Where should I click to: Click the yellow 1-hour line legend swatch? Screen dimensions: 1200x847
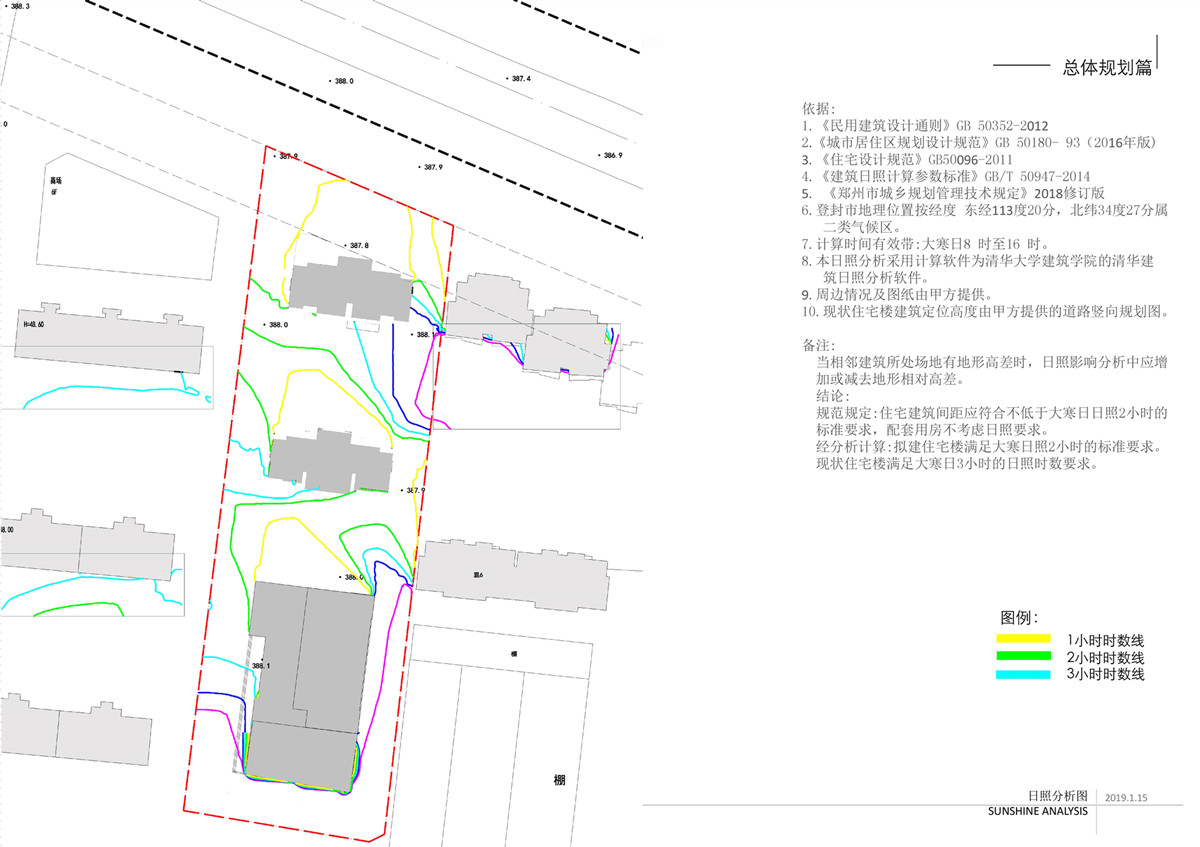(1023, 639)
